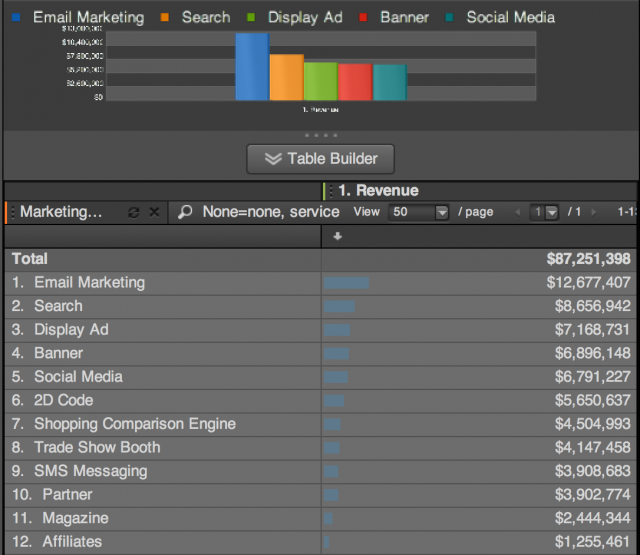Click revenue value $8,656,942

593,306
